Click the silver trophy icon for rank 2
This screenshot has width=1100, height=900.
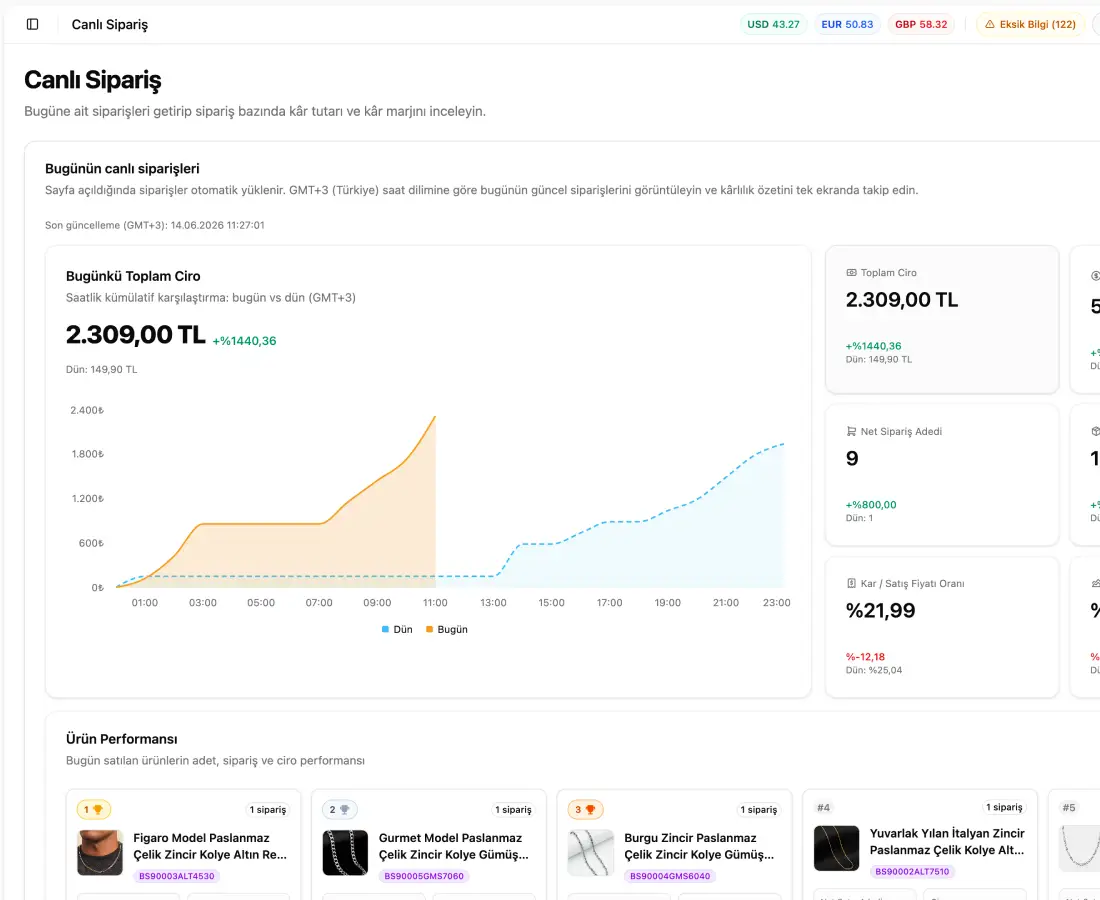(x=344, y=810)
